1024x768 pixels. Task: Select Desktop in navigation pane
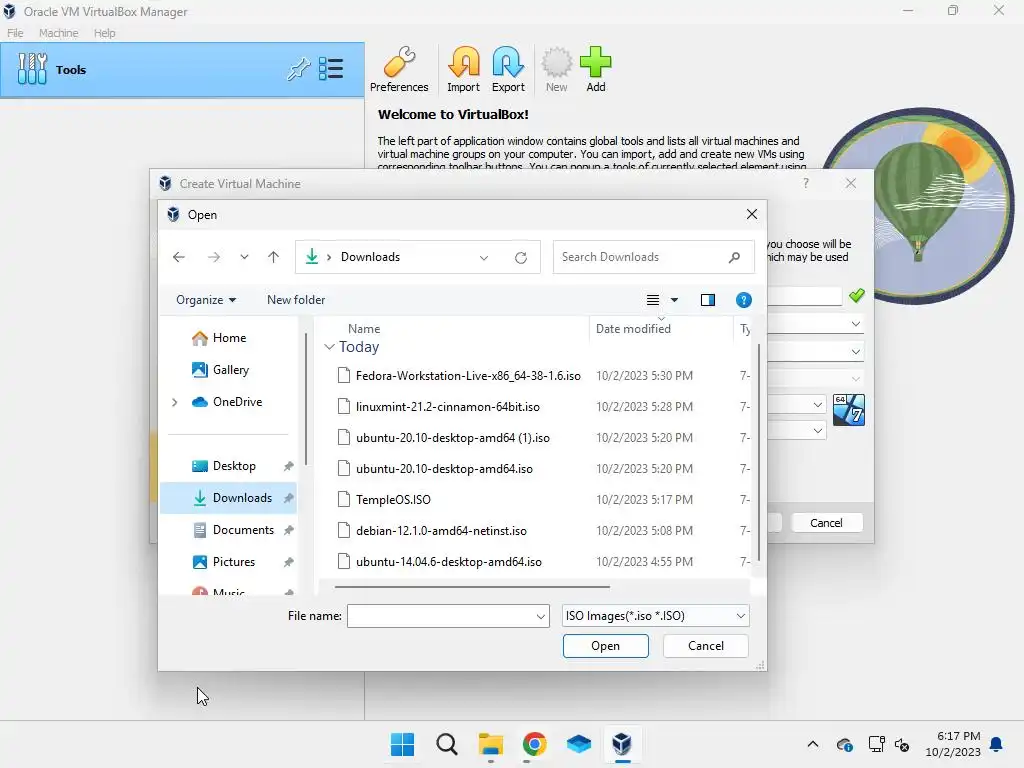pos(229,466)
